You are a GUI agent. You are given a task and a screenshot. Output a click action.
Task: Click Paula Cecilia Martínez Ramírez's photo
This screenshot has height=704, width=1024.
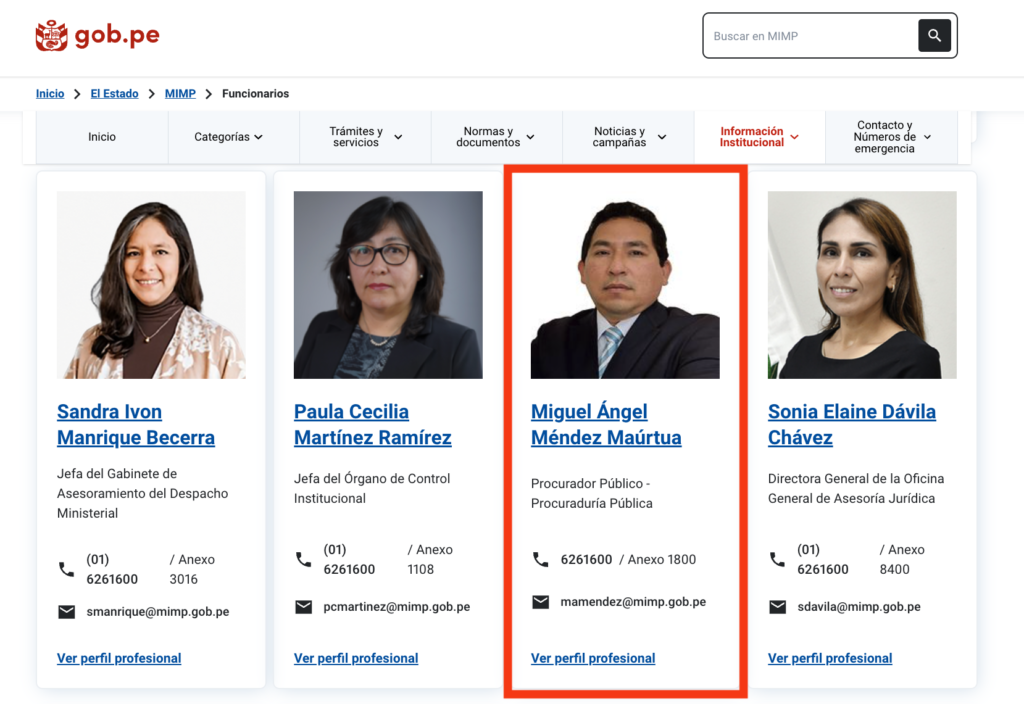coord(388,285)
